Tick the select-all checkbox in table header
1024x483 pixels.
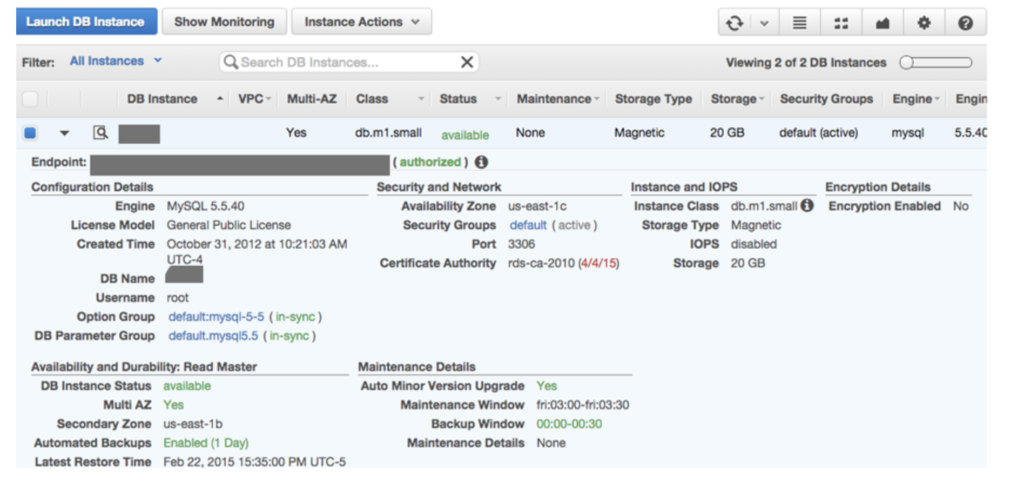30,99
